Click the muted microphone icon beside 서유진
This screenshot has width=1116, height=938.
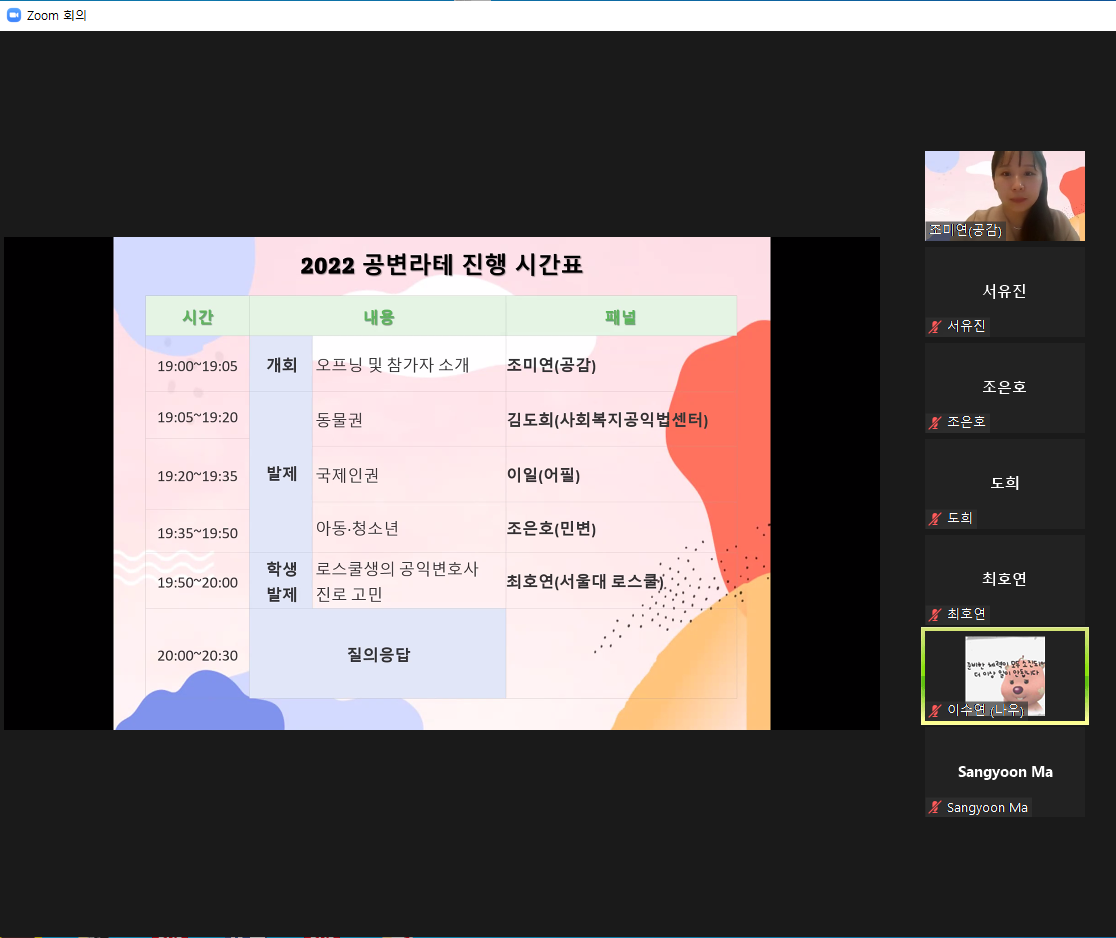(936, 326)
